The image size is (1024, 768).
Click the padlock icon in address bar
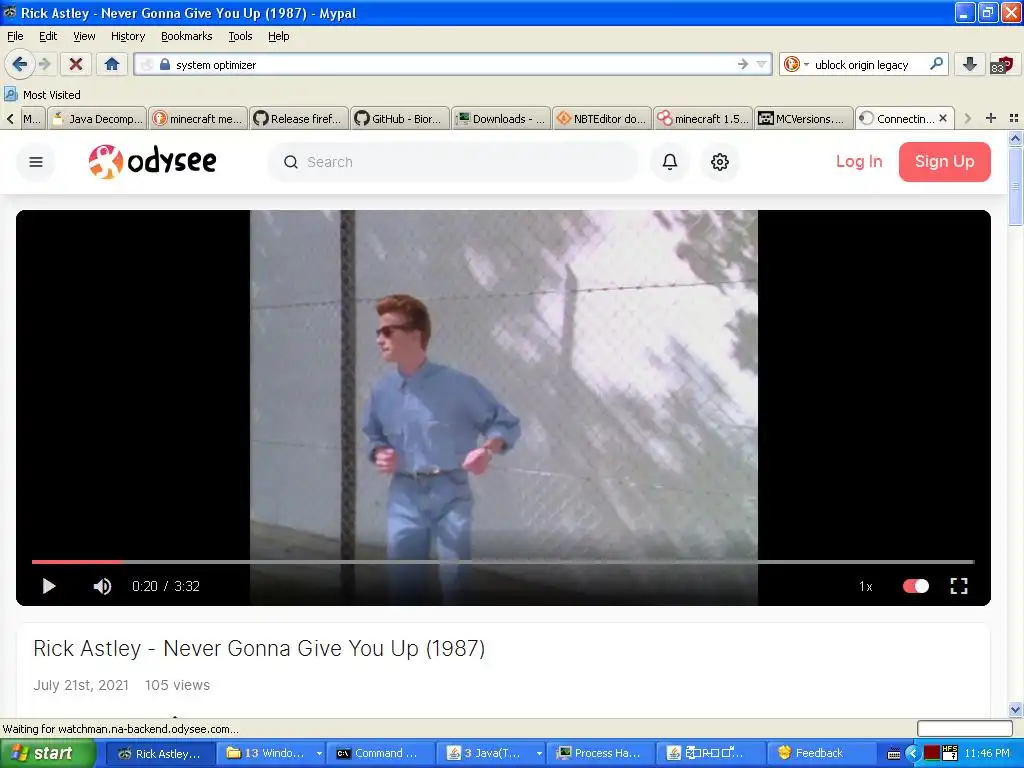(165, 64)
